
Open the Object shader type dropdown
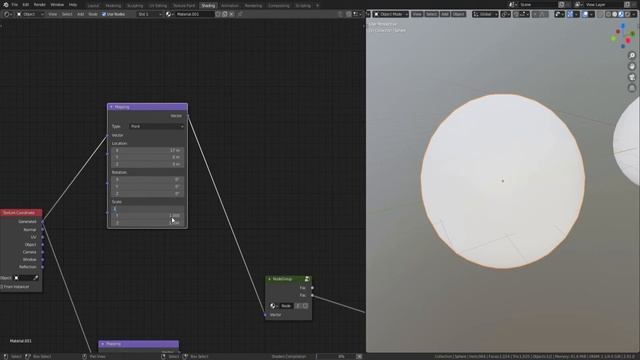30,14
